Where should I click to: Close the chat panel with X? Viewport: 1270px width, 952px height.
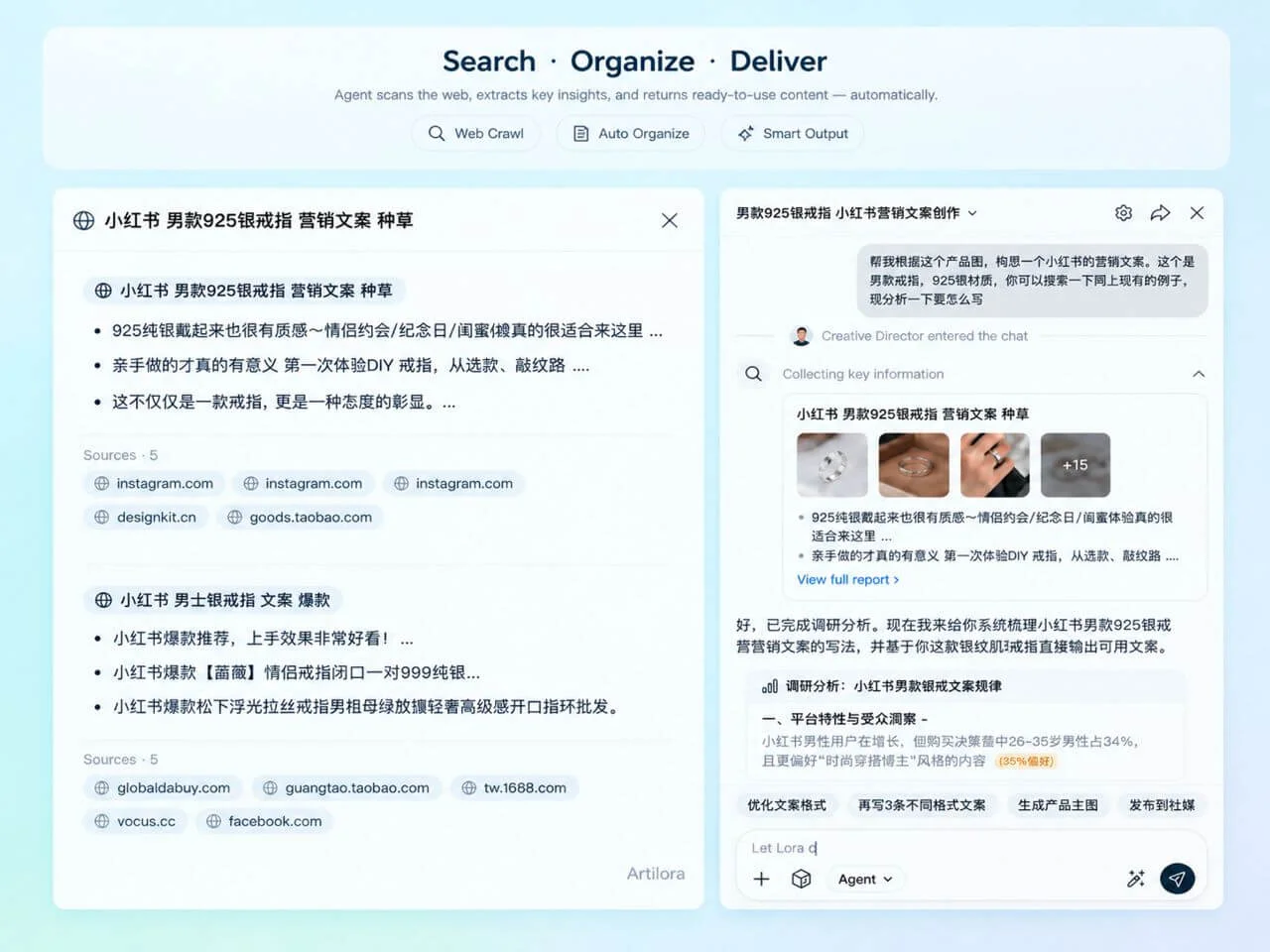tap(1198, 213)
